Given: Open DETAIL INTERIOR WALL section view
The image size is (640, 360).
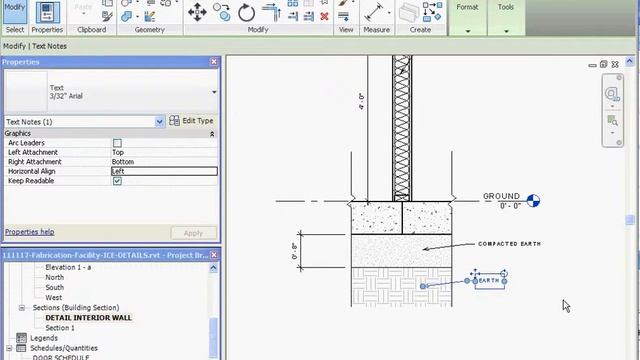Looking at the screenshot, I should point(89,318).
